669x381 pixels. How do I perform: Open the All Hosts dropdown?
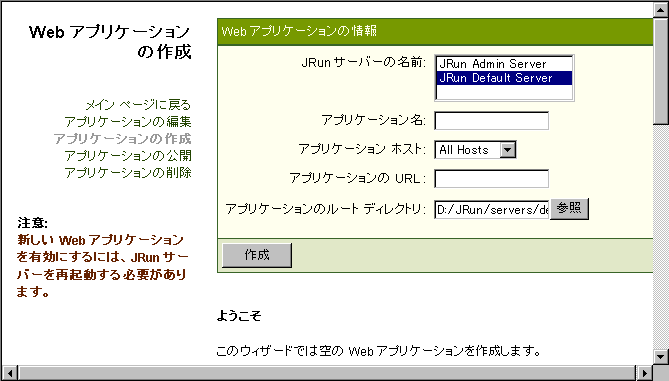[x=475, y=150]
